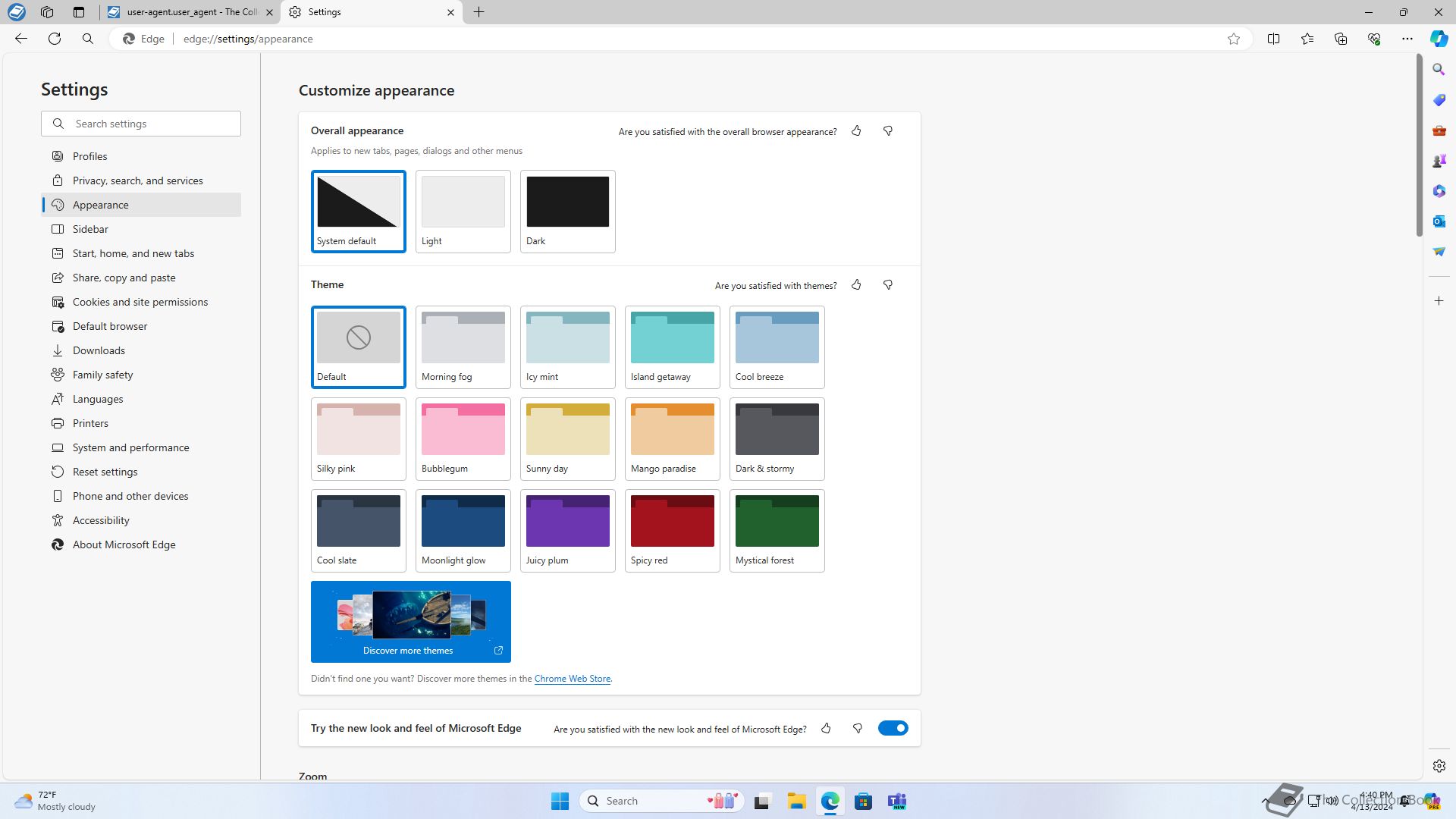Pick the Mango paradise theme
The width and height of the screenshot is (1456, 819).
click(x=673, y=438)
